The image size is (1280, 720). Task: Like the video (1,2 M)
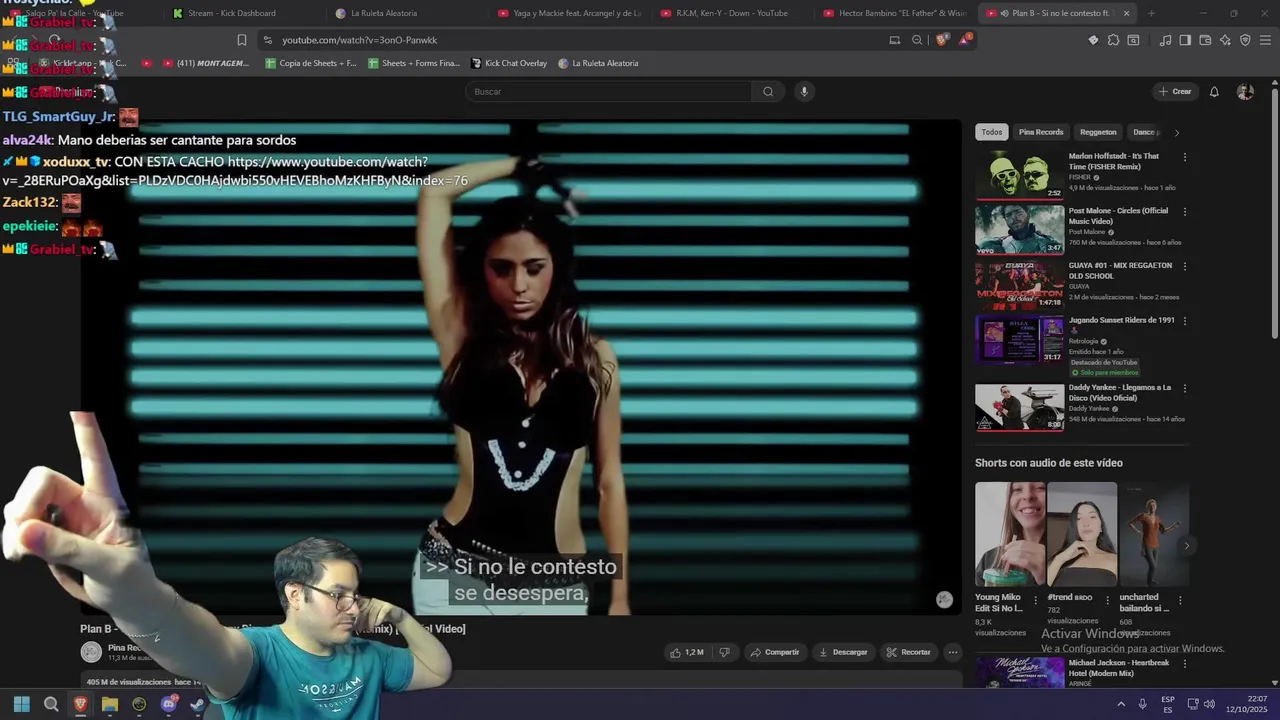click(686, 652)
